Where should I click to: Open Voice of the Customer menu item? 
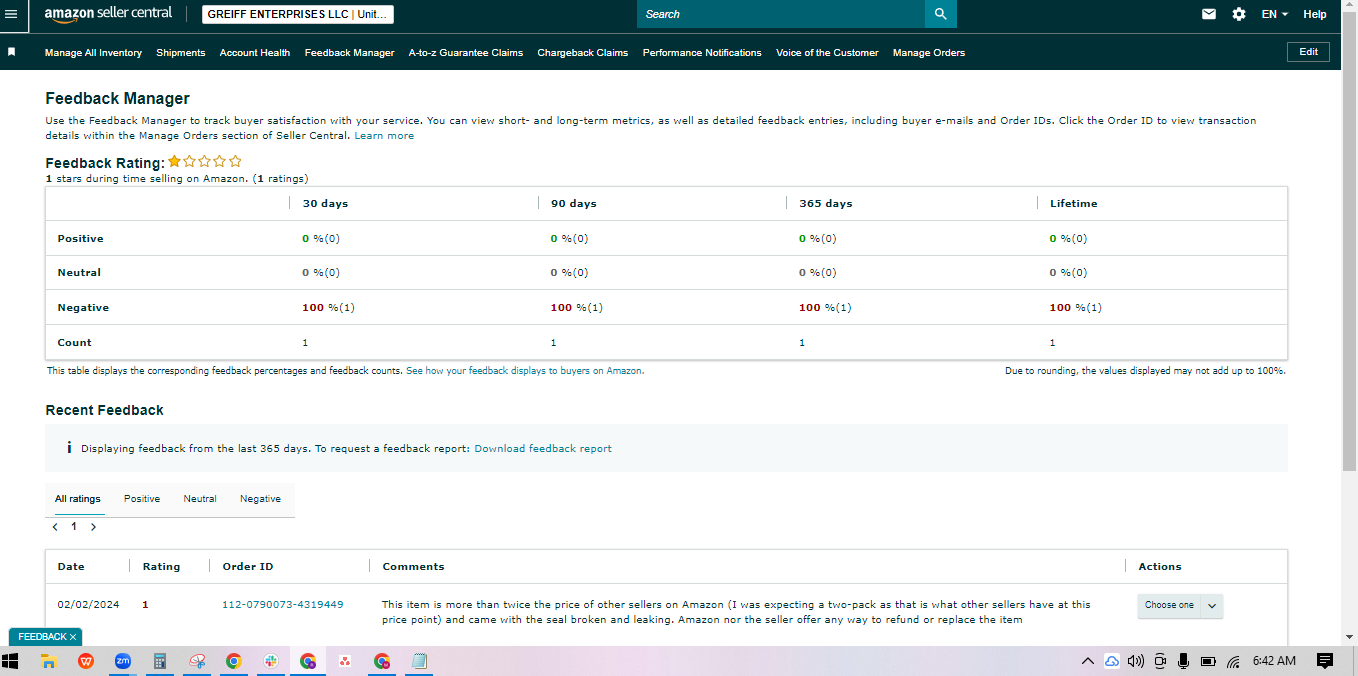[827, 52]
